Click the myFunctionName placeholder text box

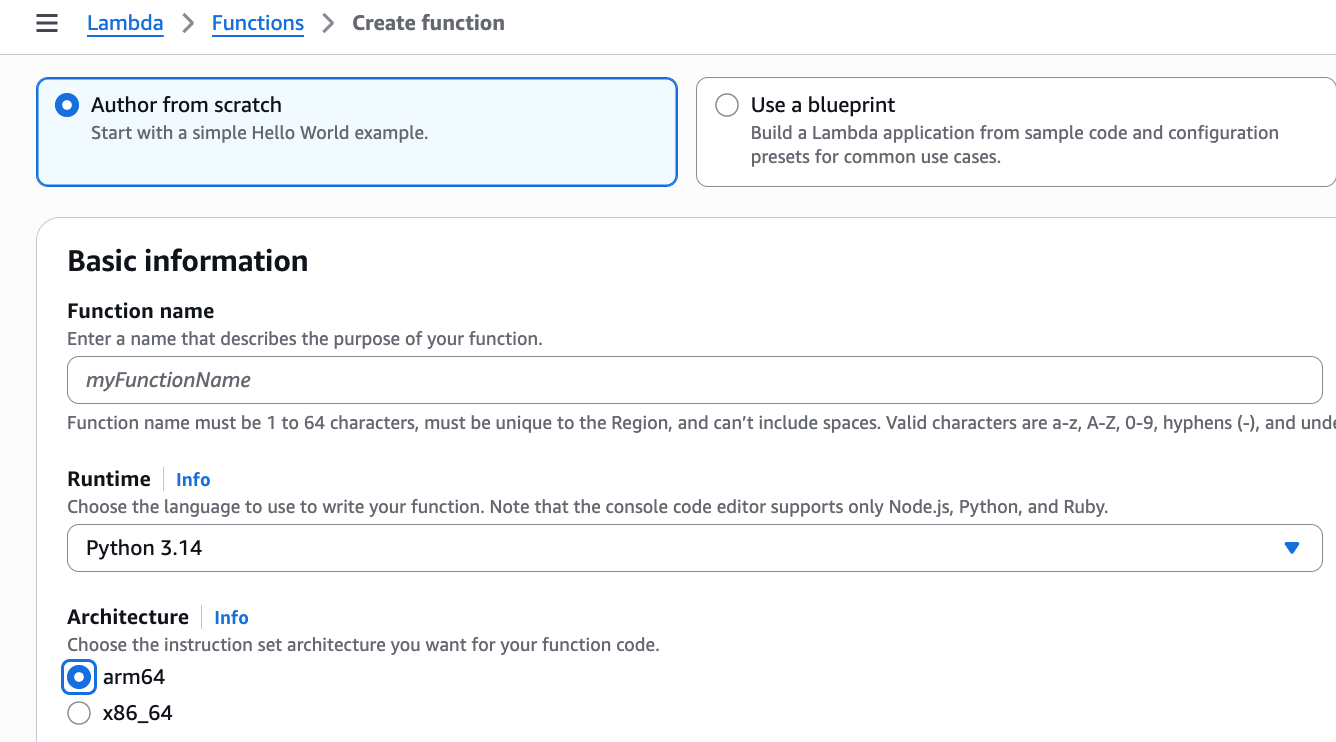[x=694, y=380]
